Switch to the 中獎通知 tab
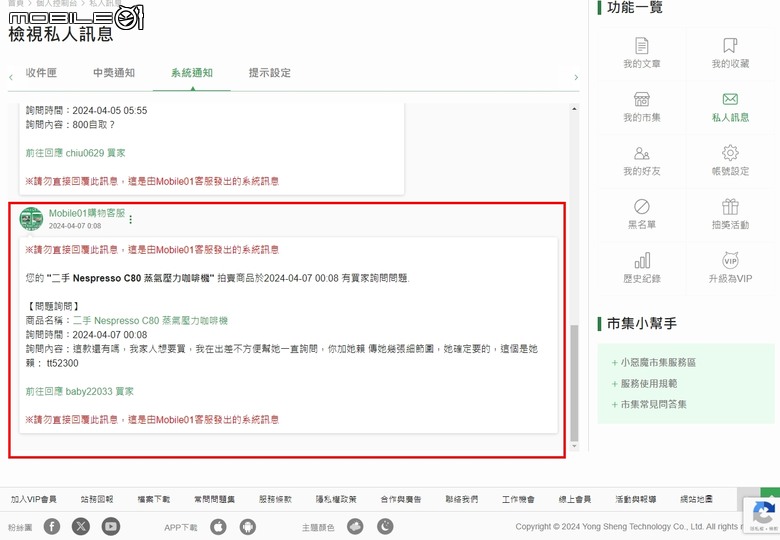 tap(114, 73)
